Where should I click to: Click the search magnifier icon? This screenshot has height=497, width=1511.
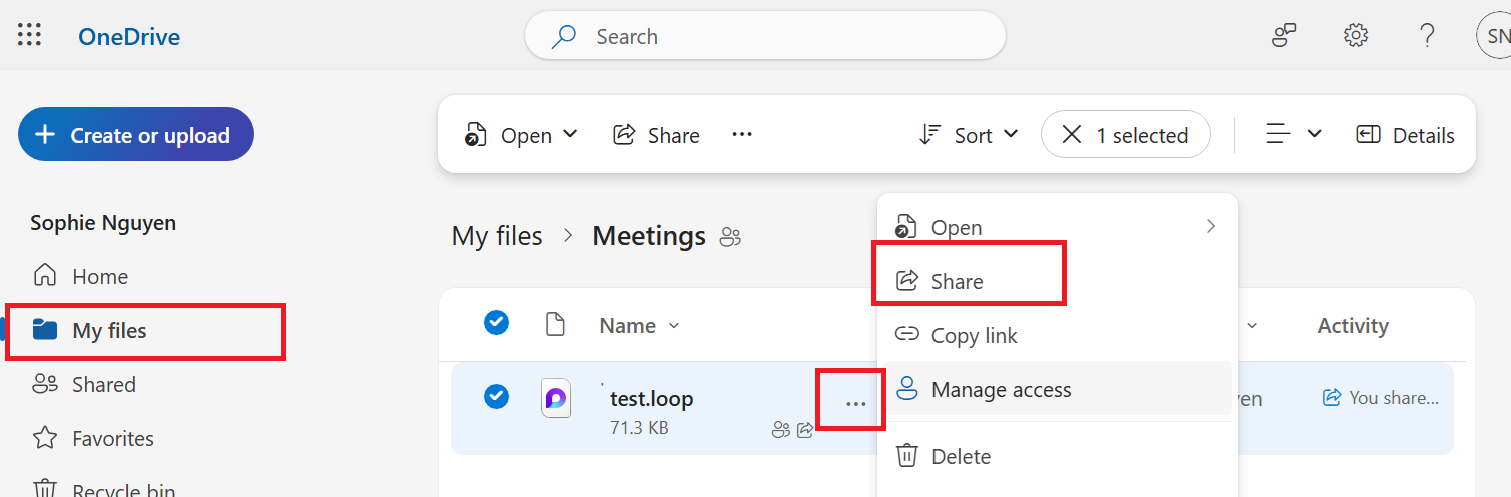pyautogui.click(x=564, y=37)
